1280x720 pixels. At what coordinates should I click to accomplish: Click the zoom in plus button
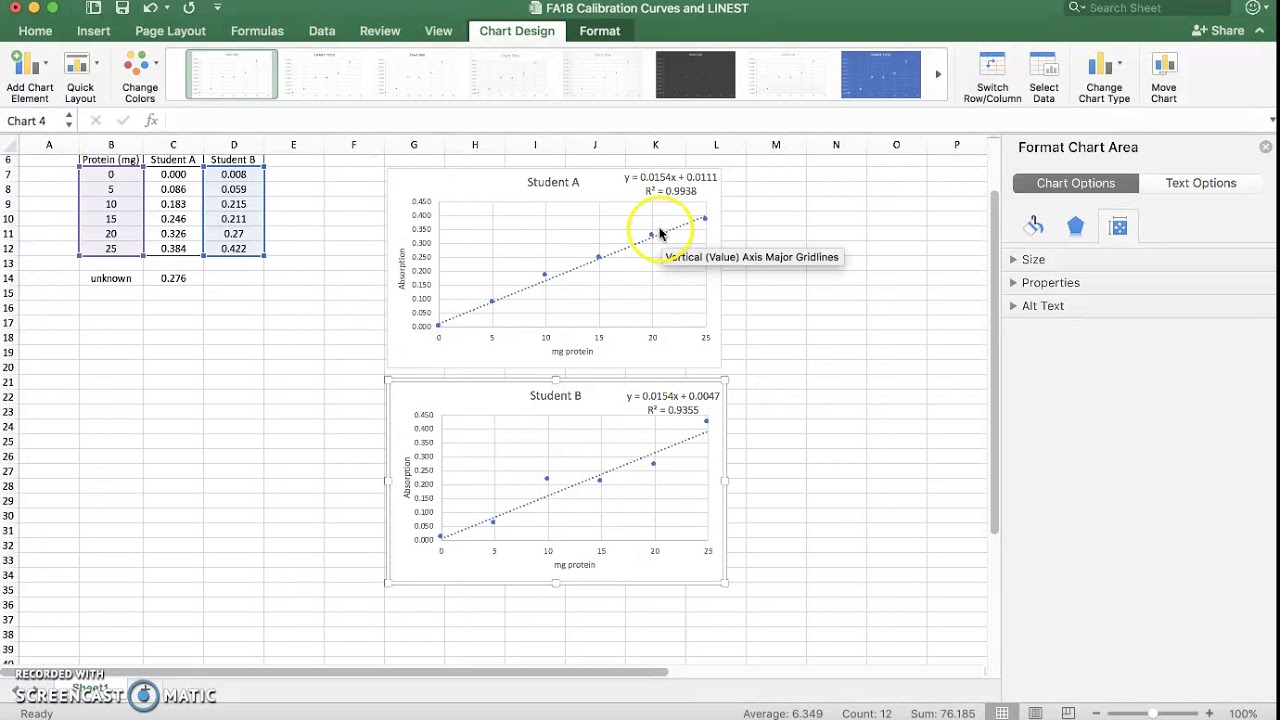pos(1210,714)
